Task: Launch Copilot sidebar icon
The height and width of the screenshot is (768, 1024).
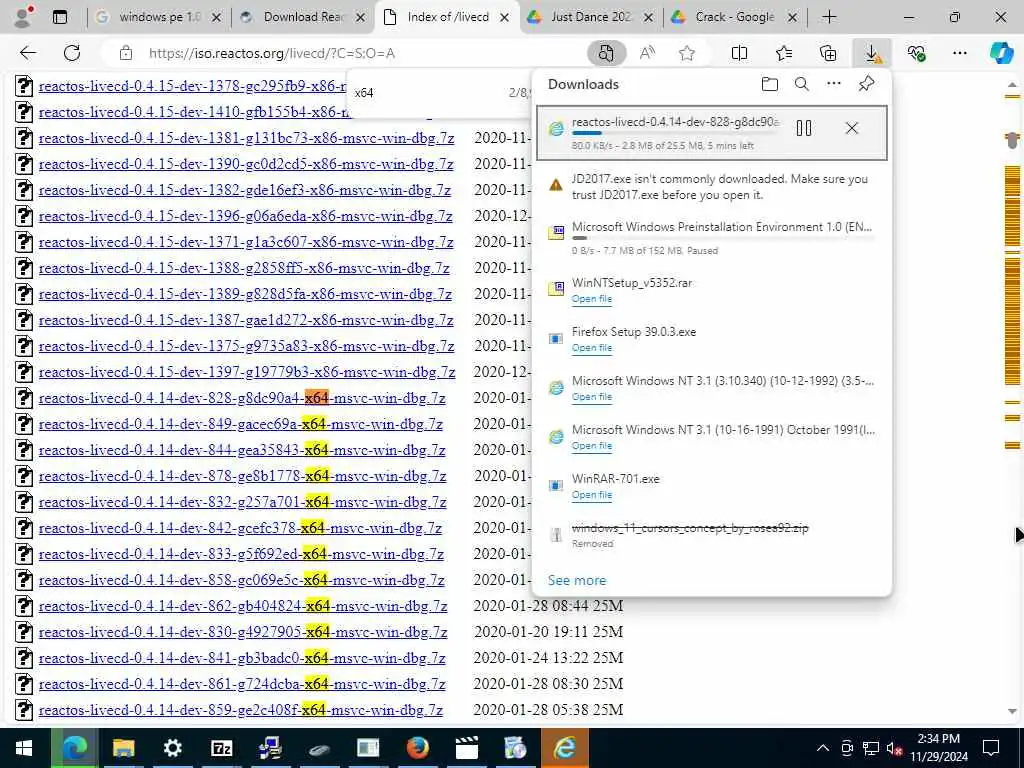Action: [x=1001, y=53]
